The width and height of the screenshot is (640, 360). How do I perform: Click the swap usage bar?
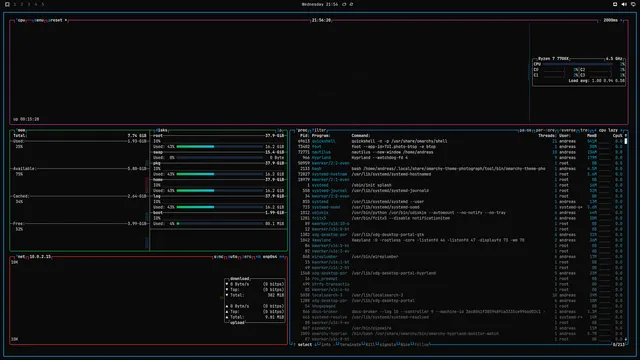tap(220, 158)
